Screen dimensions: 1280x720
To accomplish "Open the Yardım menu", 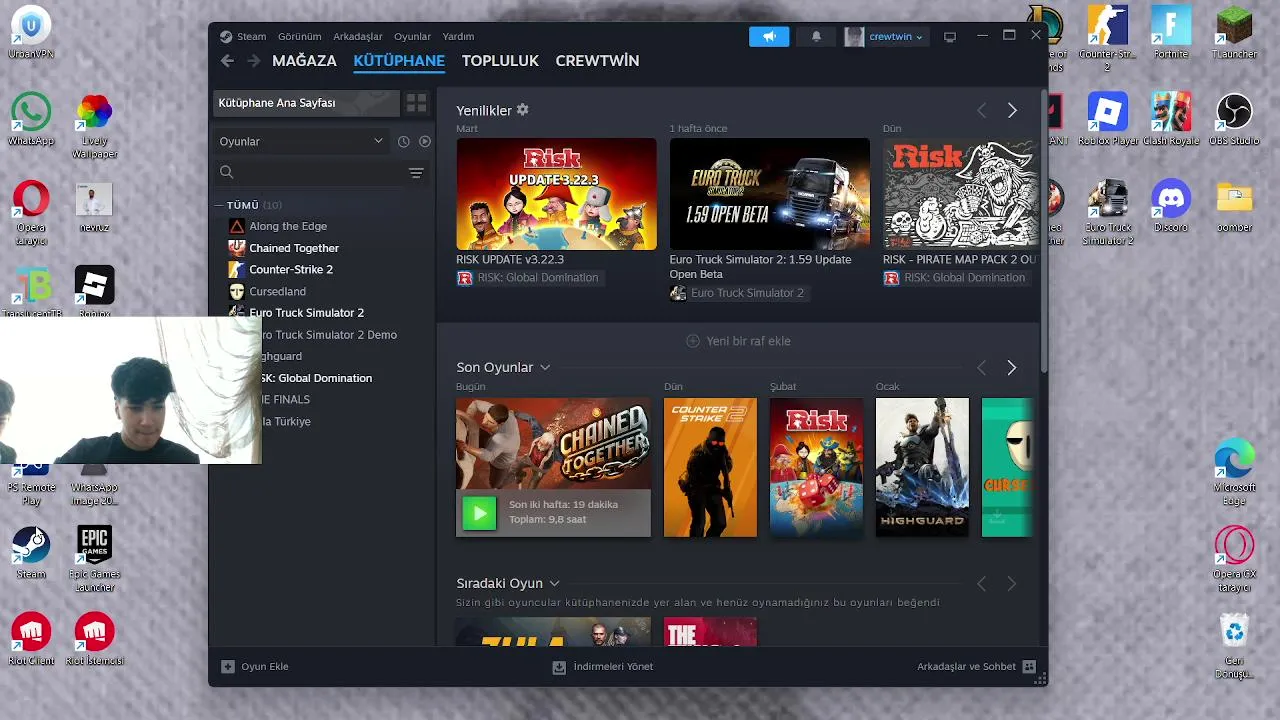I will click(x=458, y=37).
